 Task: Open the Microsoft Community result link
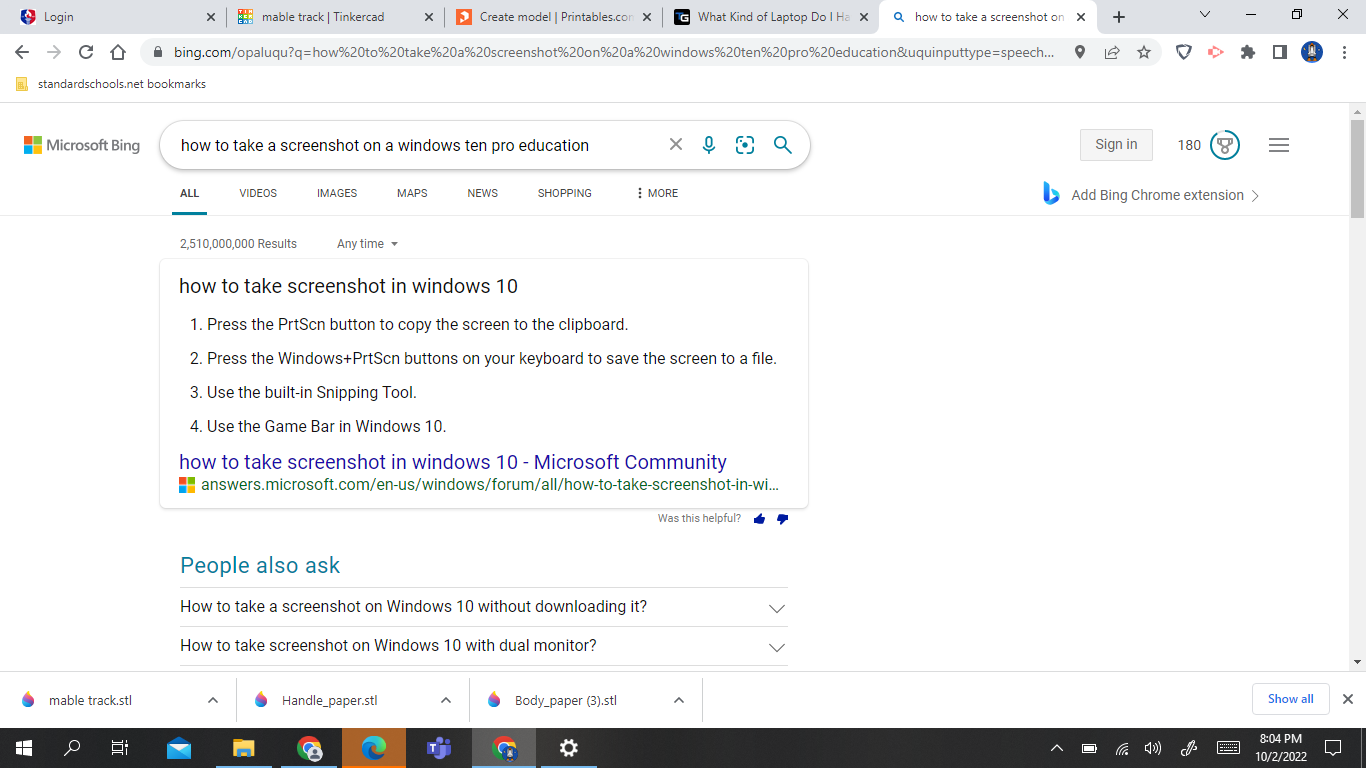tap(453, 462)
